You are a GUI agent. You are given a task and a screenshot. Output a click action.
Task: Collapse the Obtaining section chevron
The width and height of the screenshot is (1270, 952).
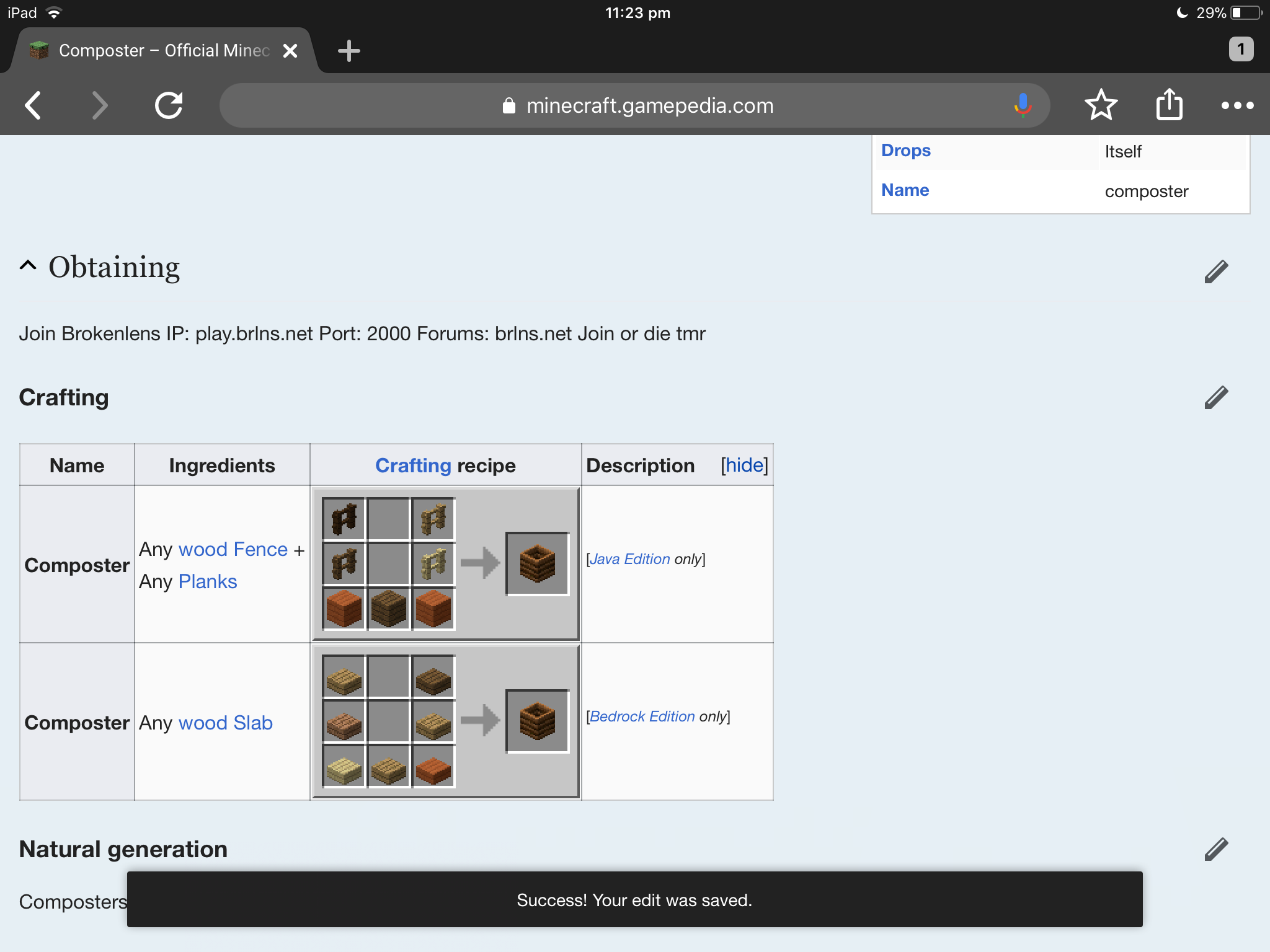tap(28, 265)
